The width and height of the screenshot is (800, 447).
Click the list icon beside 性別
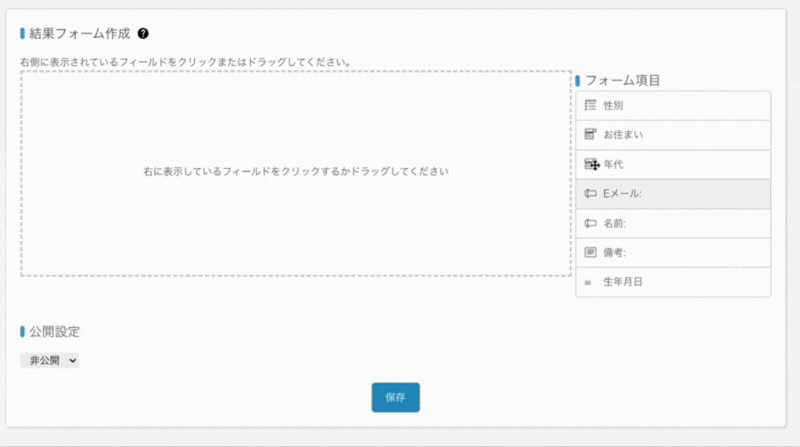point(590,106)
